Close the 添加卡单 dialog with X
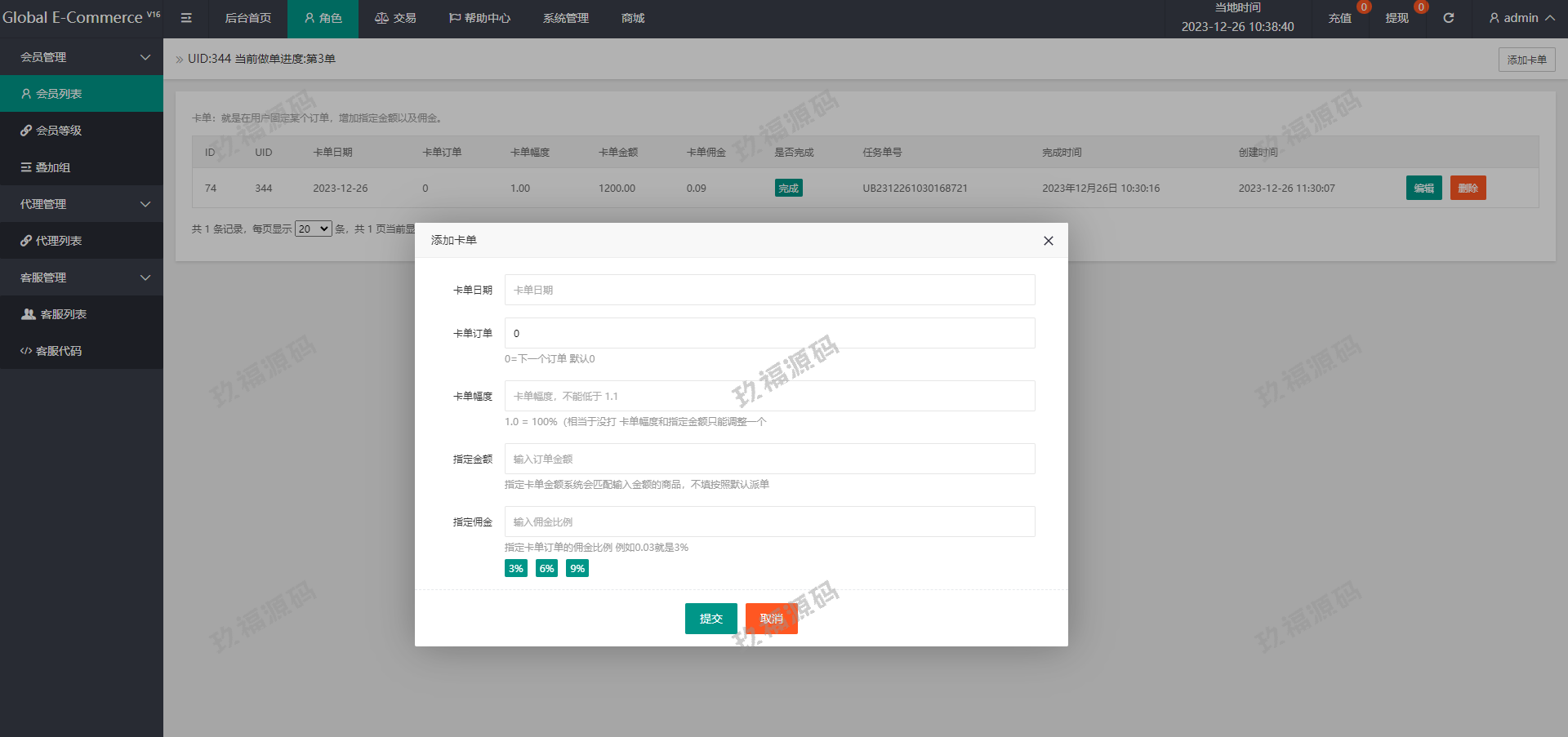Screen dimensions: 1568x737 pyautogui.click(x=1048, y=241)
